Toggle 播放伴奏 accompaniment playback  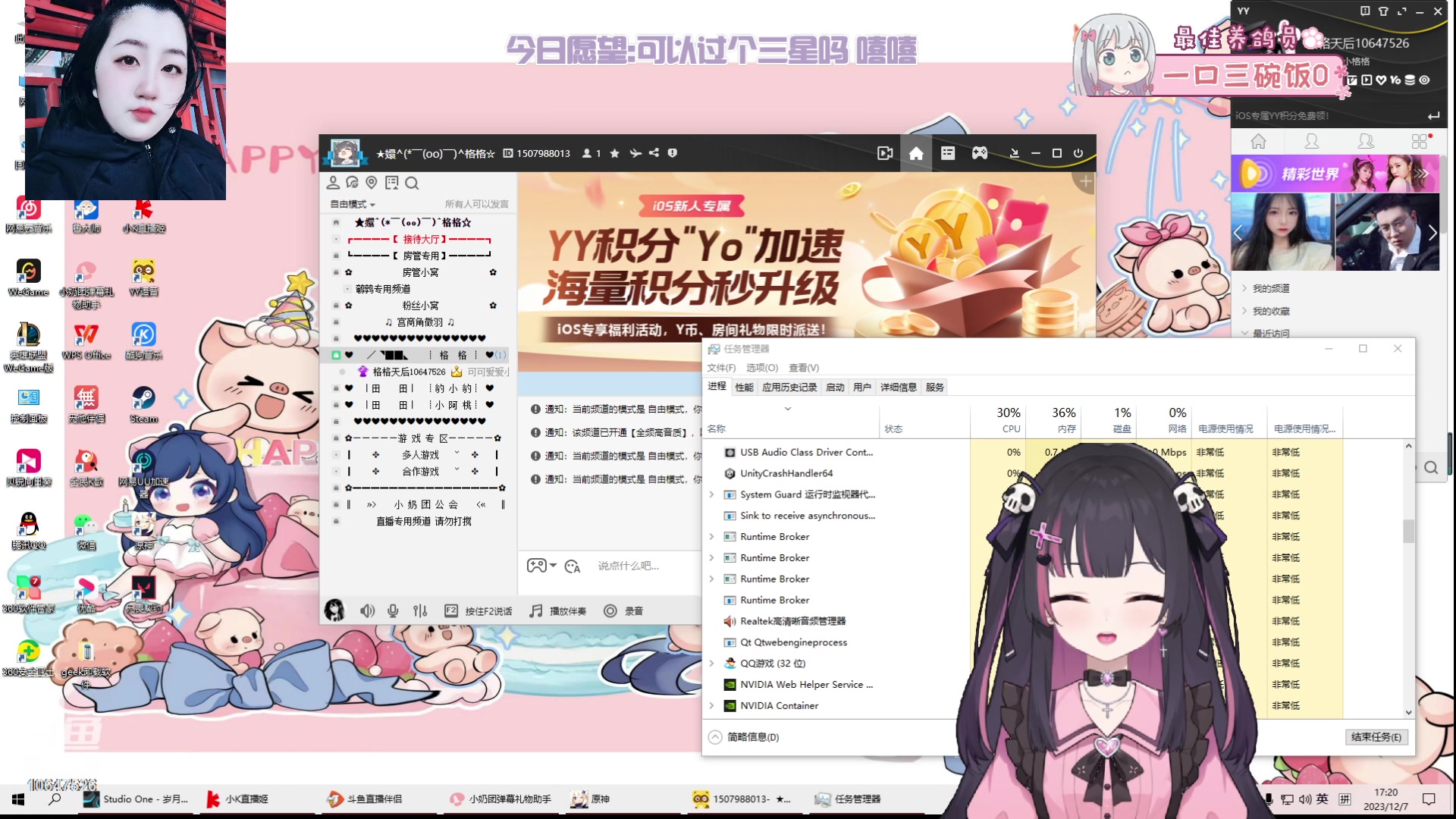tap(557, 611)
